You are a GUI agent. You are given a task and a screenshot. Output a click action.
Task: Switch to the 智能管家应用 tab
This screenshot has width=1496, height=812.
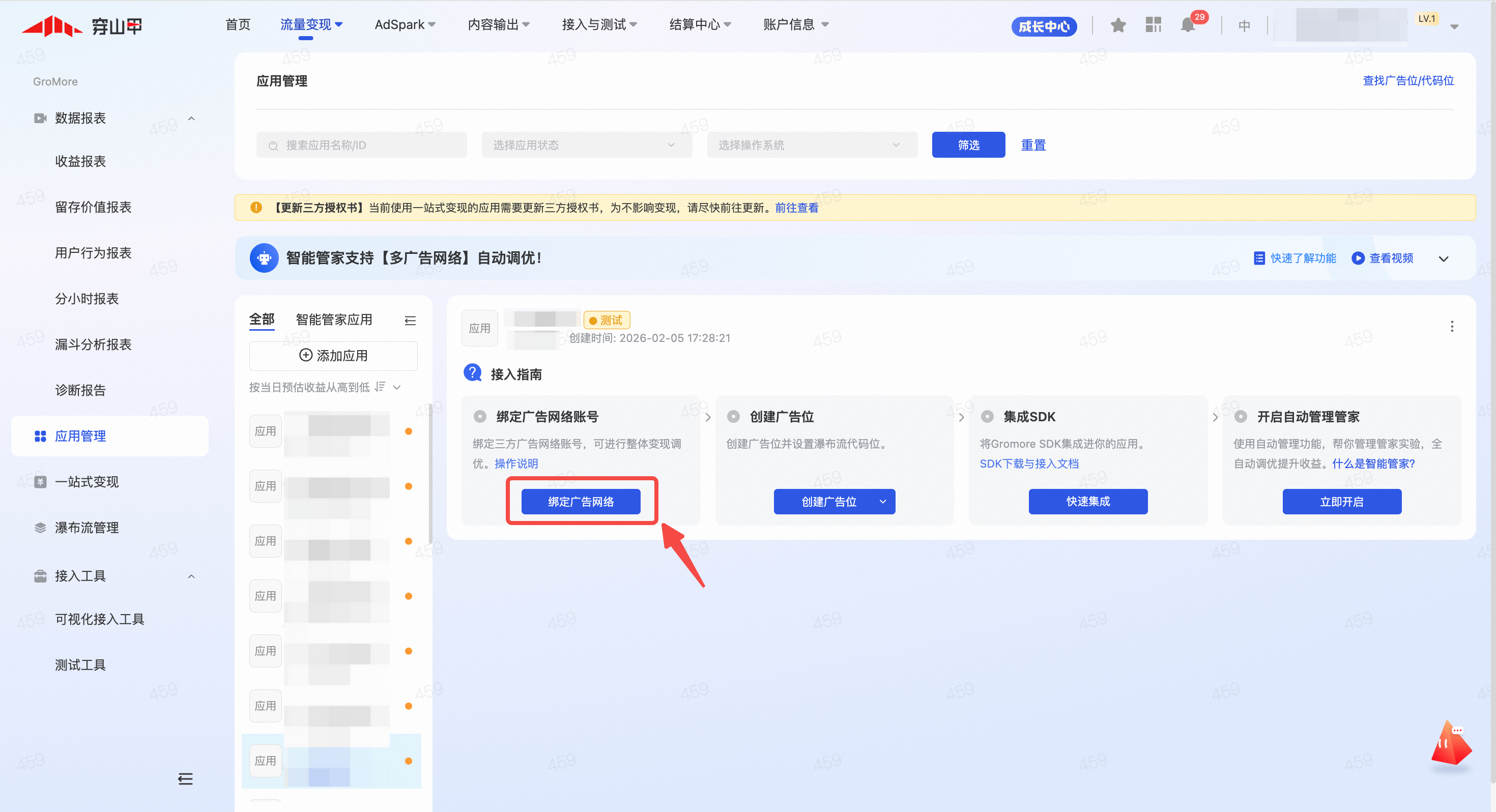click(x=334, y=320)
